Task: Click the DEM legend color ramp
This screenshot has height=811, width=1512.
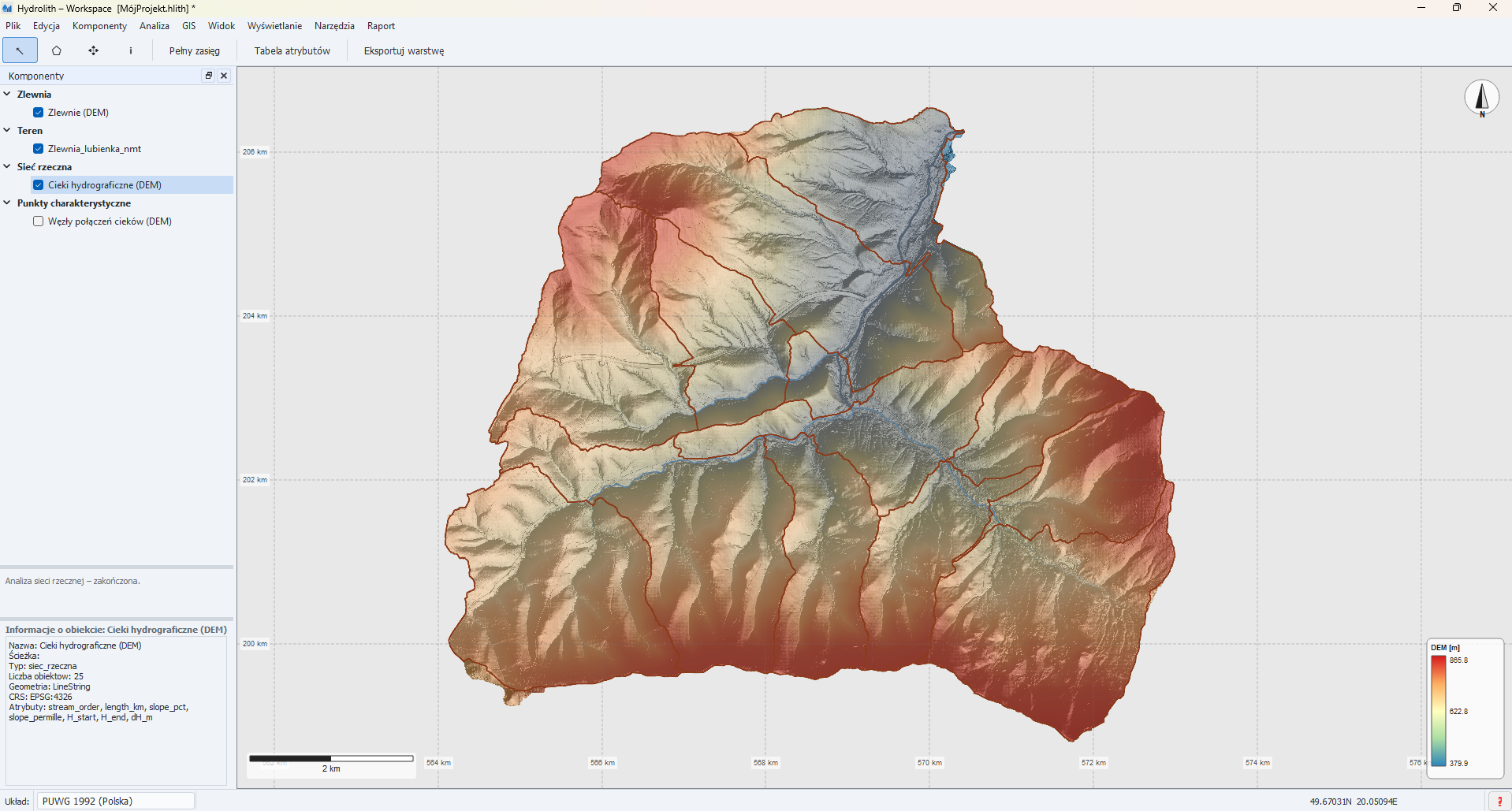Action: click(1439, 711)
